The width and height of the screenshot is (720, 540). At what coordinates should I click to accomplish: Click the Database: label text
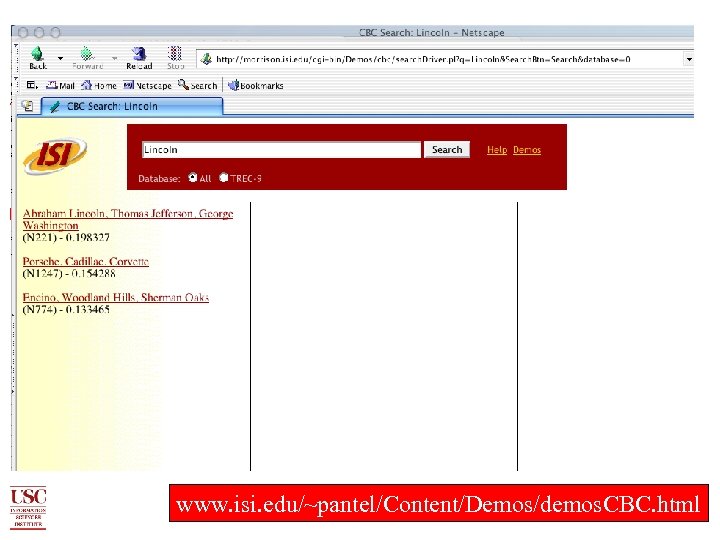(x=159, y=179)
